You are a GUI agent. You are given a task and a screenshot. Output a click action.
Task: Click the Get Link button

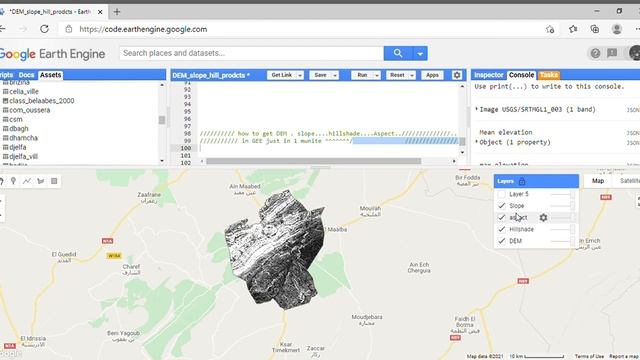[282, 75]
